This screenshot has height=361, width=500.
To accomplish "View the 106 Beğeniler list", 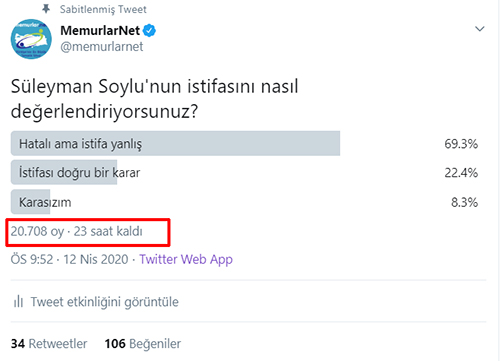I will pos(143,344).
